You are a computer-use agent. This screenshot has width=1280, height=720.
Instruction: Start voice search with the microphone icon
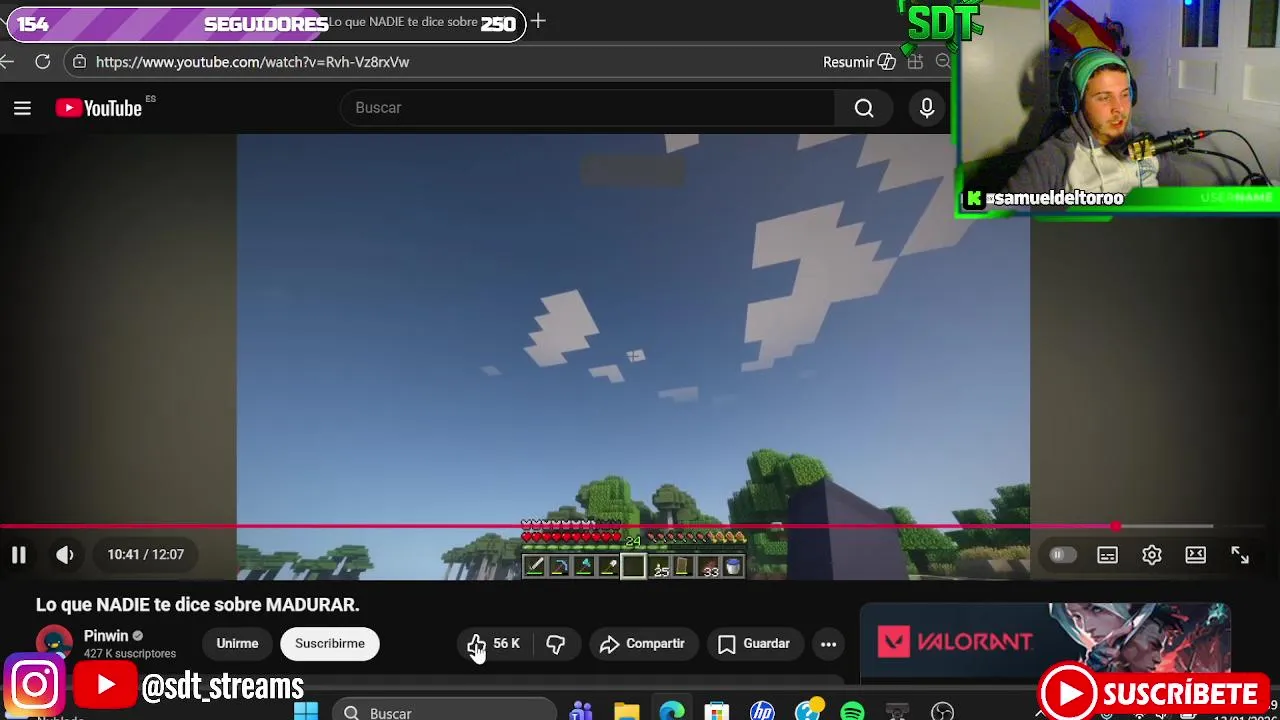point(927,108)
